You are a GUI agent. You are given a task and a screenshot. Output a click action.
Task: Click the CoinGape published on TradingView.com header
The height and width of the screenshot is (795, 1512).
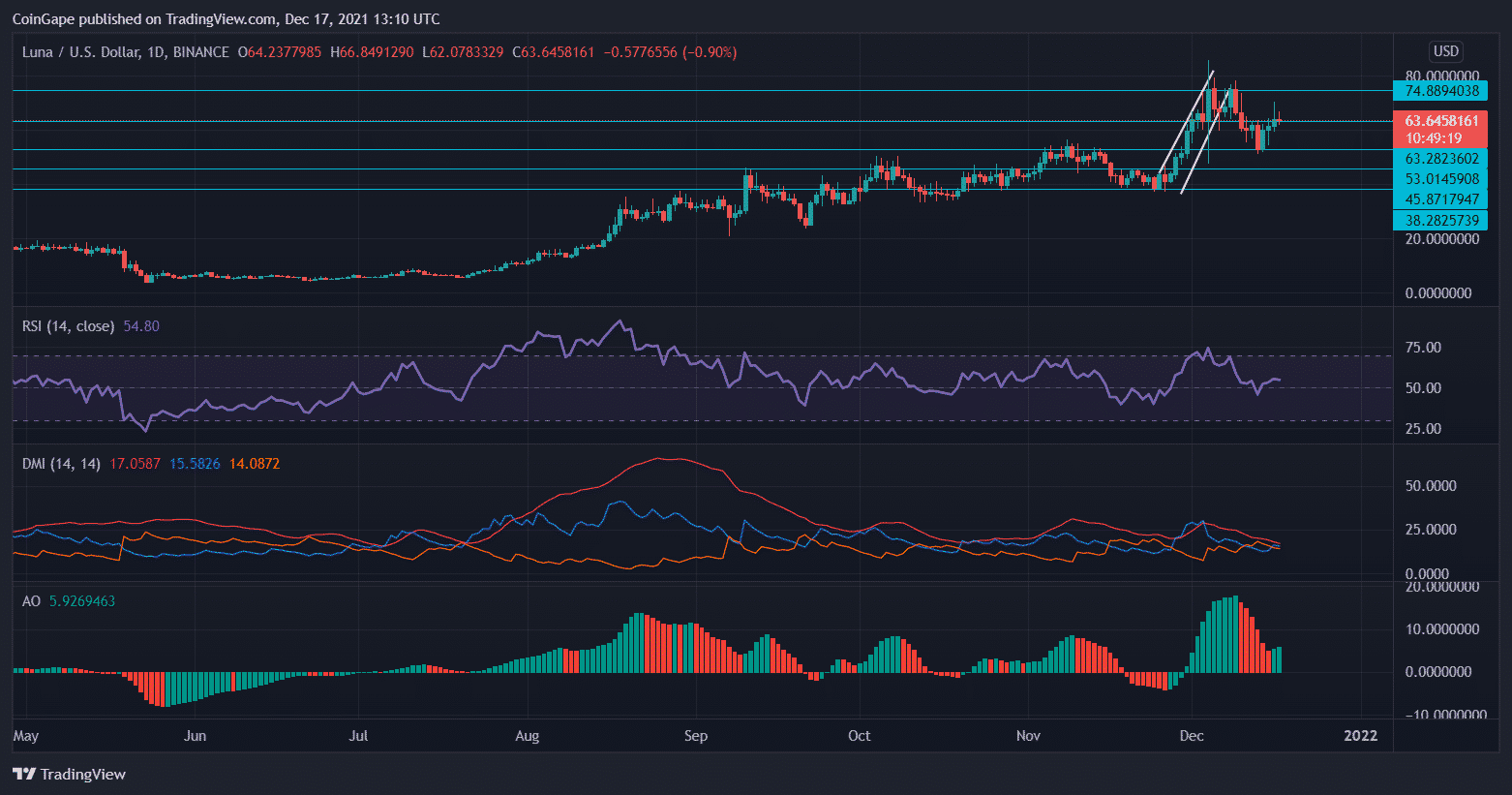[226, 18]
